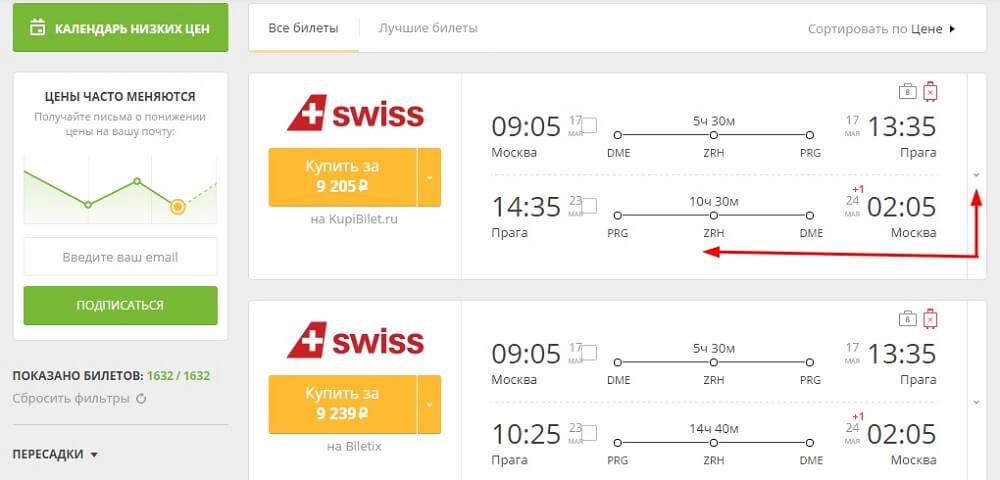Screen dimensions: 1000x480
Task: Open the price dropdown arrow beside Купить за 9 205 ₽
Action: tap(429, 177)
